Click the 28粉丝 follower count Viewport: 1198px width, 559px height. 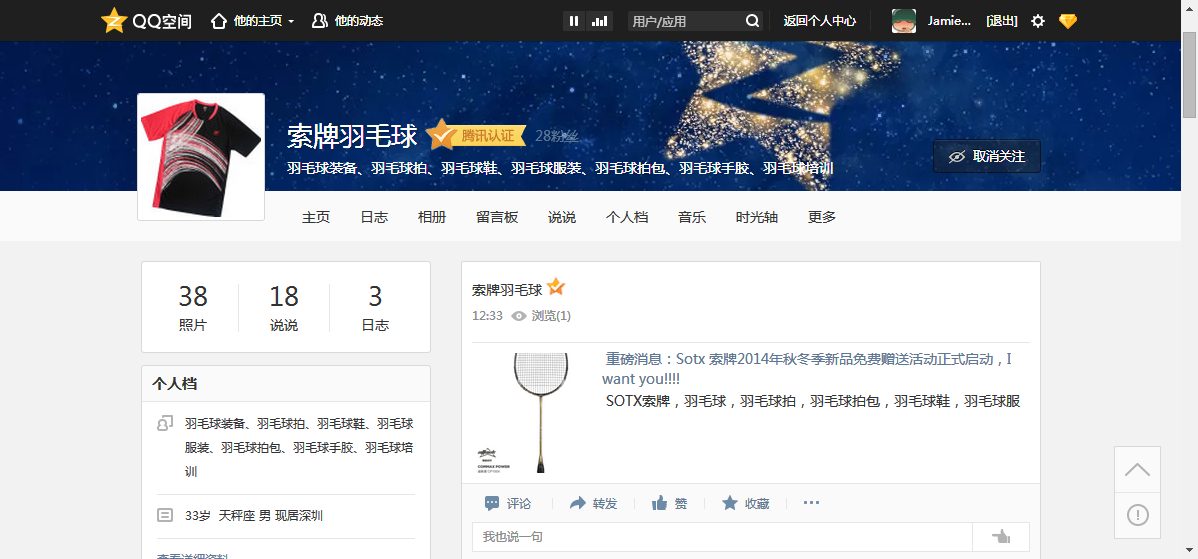(556, 135)
